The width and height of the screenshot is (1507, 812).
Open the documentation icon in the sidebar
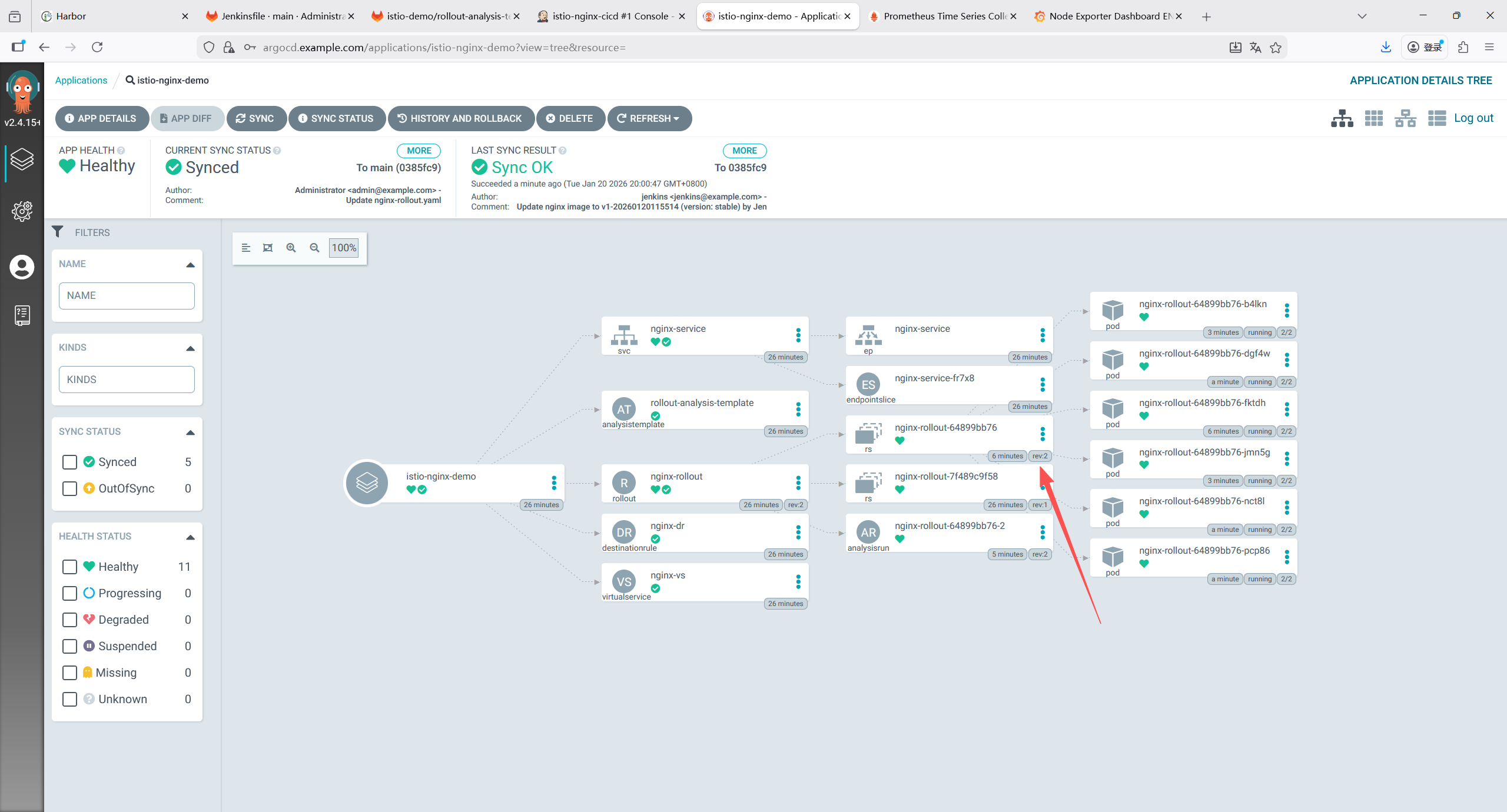click(x=22, y=315)
